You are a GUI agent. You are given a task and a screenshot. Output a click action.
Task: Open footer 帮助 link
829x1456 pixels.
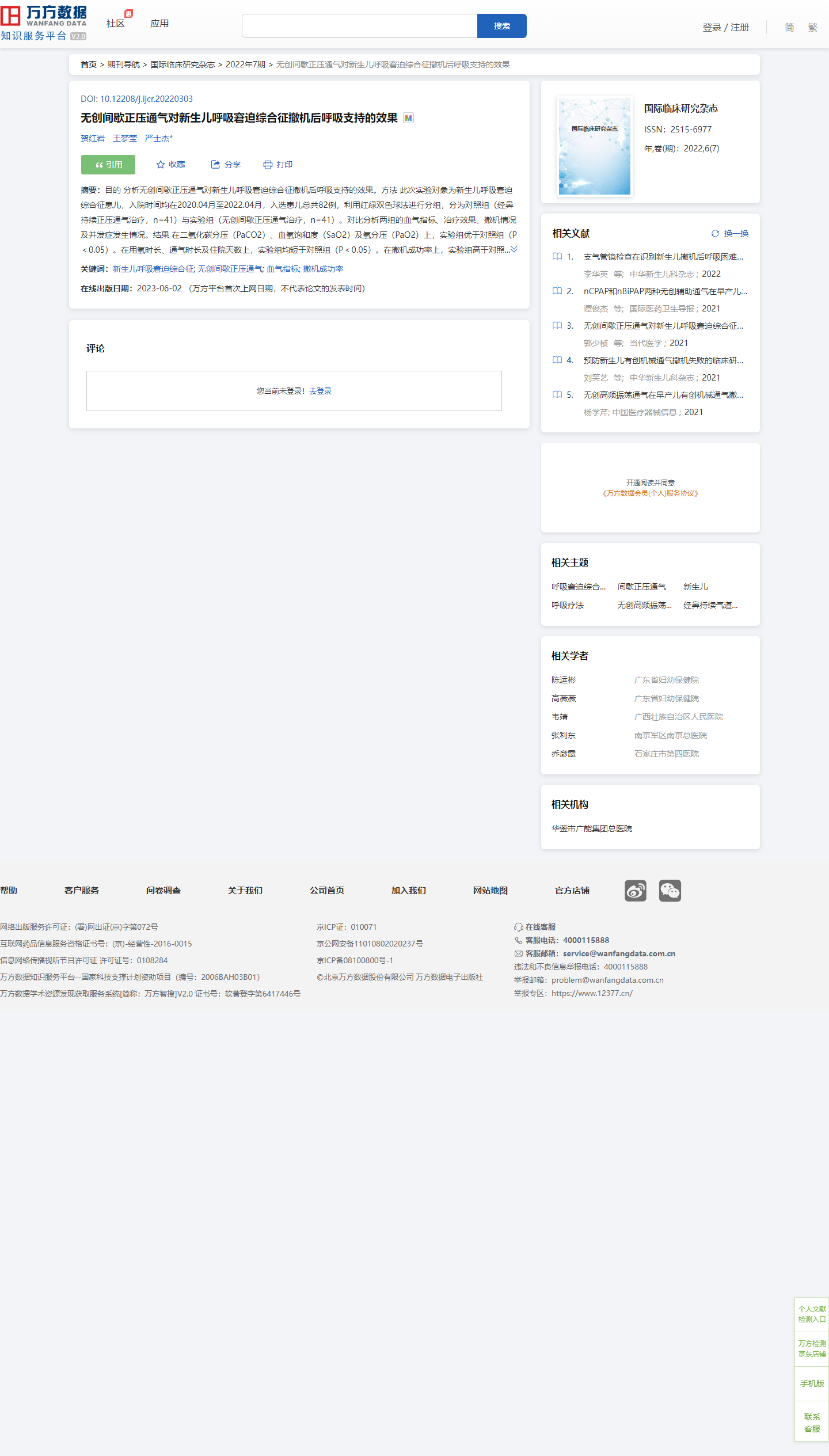9,890
